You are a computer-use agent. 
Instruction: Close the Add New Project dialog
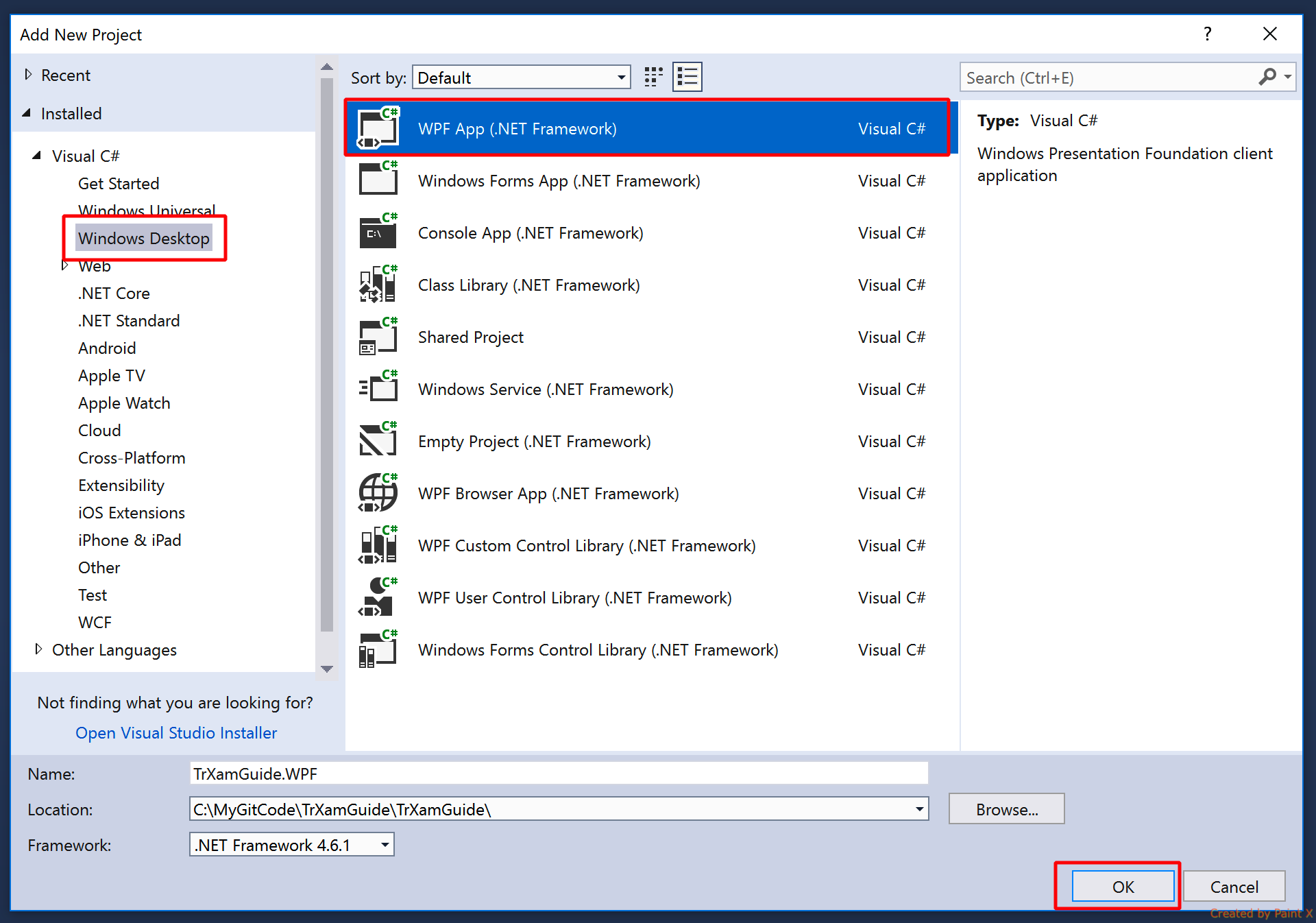pyautogui.click(x=1270, y=34)
